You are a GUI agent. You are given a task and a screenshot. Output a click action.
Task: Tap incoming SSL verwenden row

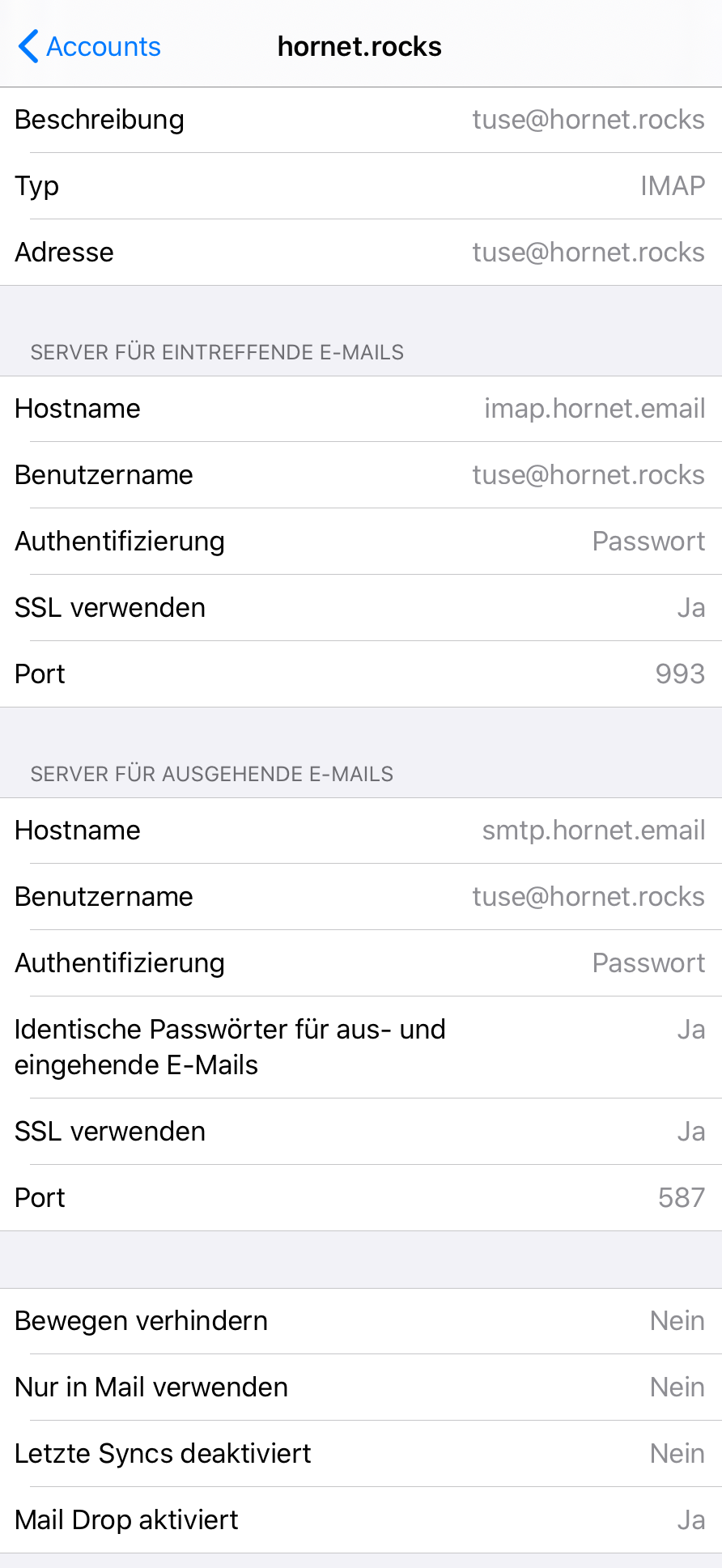click(361, 608)
